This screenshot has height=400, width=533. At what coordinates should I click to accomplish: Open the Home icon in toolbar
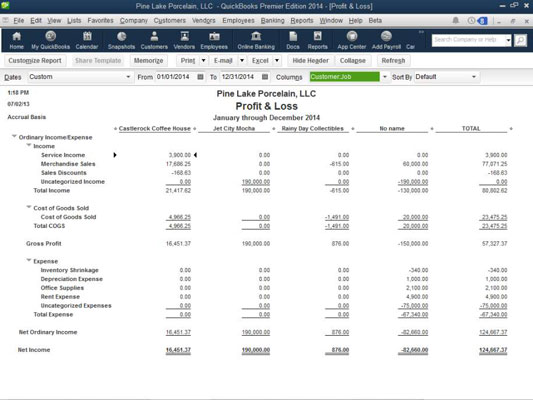pos(16,40)
